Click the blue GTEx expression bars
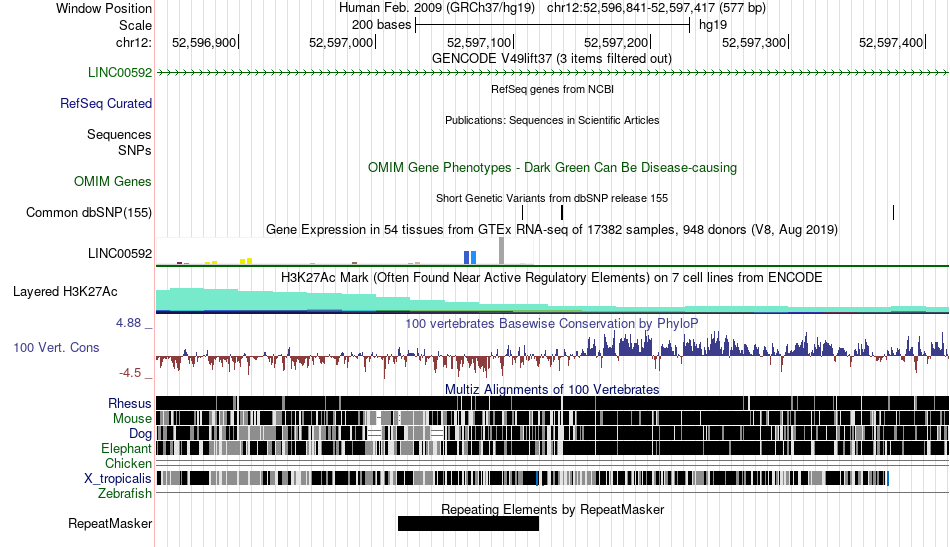950x547 pixels. click(470, 257)
